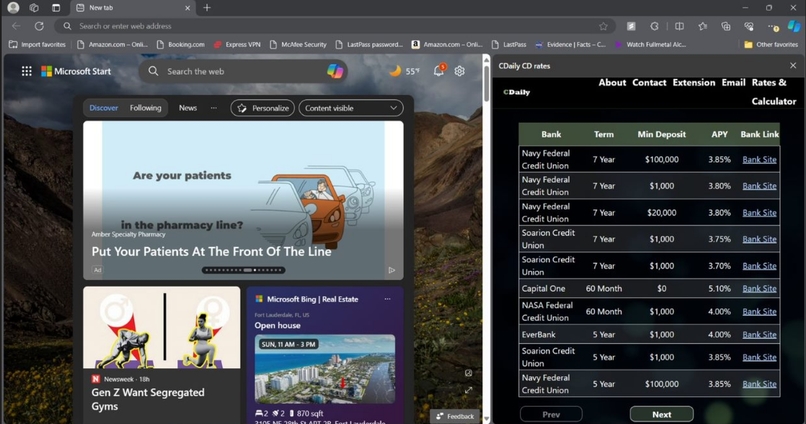Screen dimensions: 806x424
Task: Select the 5.10% APY cell
Action: point(719,289)
